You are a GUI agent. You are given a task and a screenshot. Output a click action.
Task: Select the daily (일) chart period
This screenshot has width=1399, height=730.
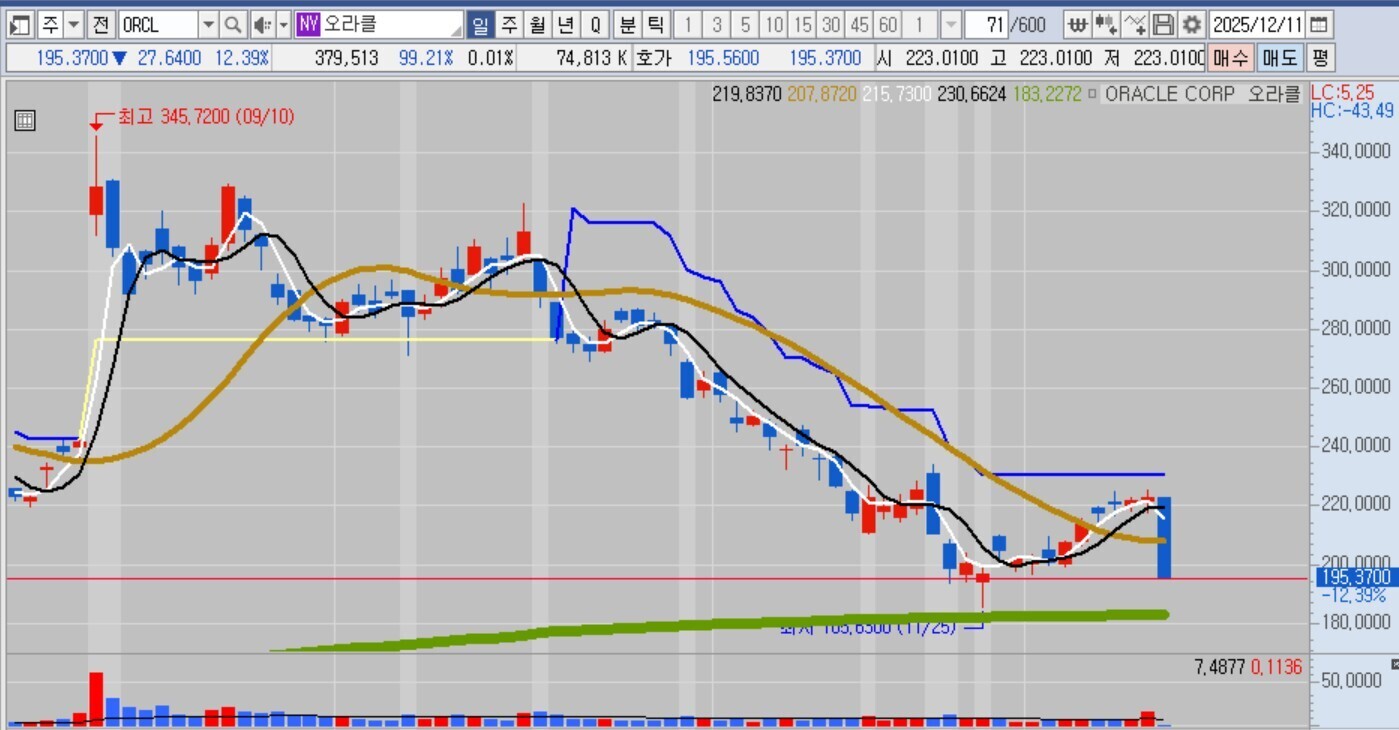[480, 24]
